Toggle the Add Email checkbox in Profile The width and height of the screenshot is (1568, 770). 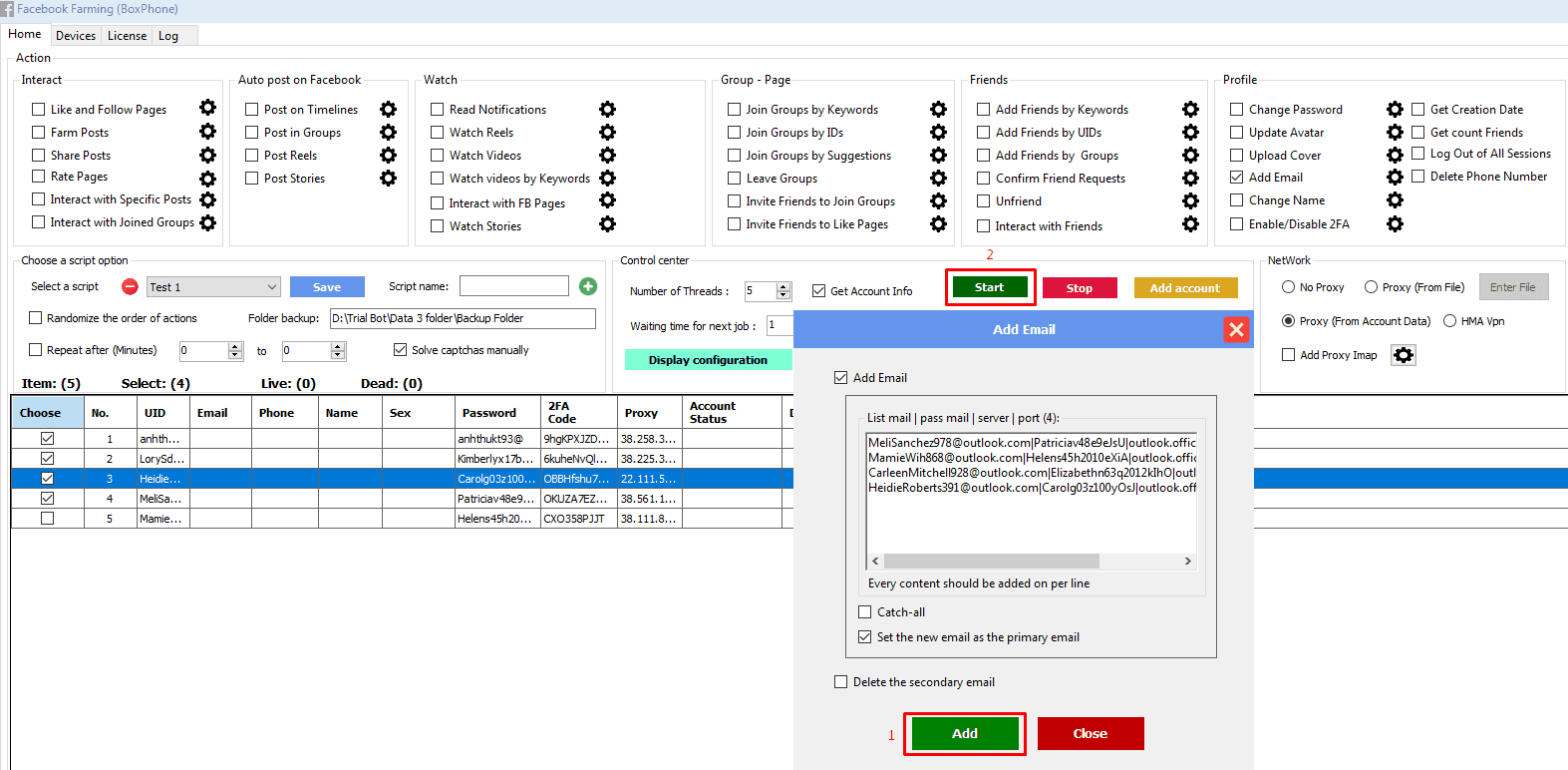click(1236, 177)
